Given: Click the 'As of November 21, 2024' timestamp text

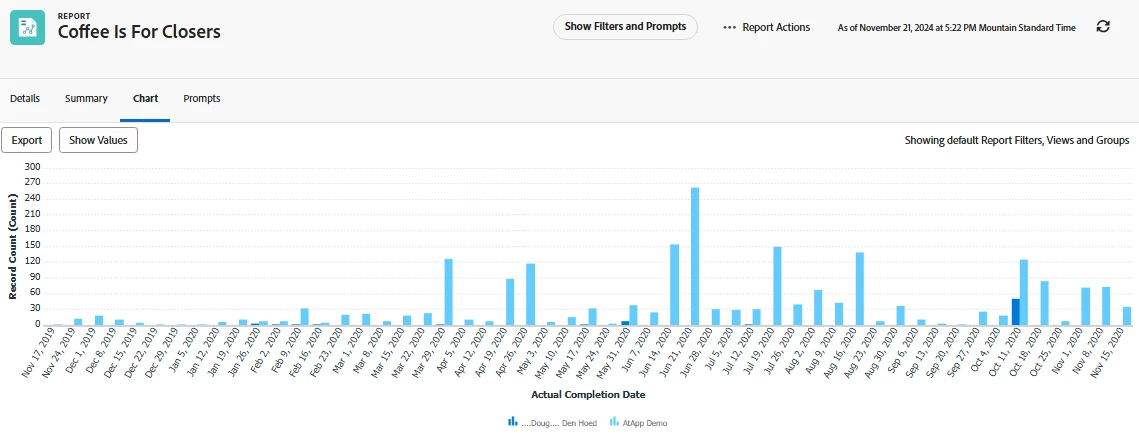Looking at the screenshot, I should [956, 28].
